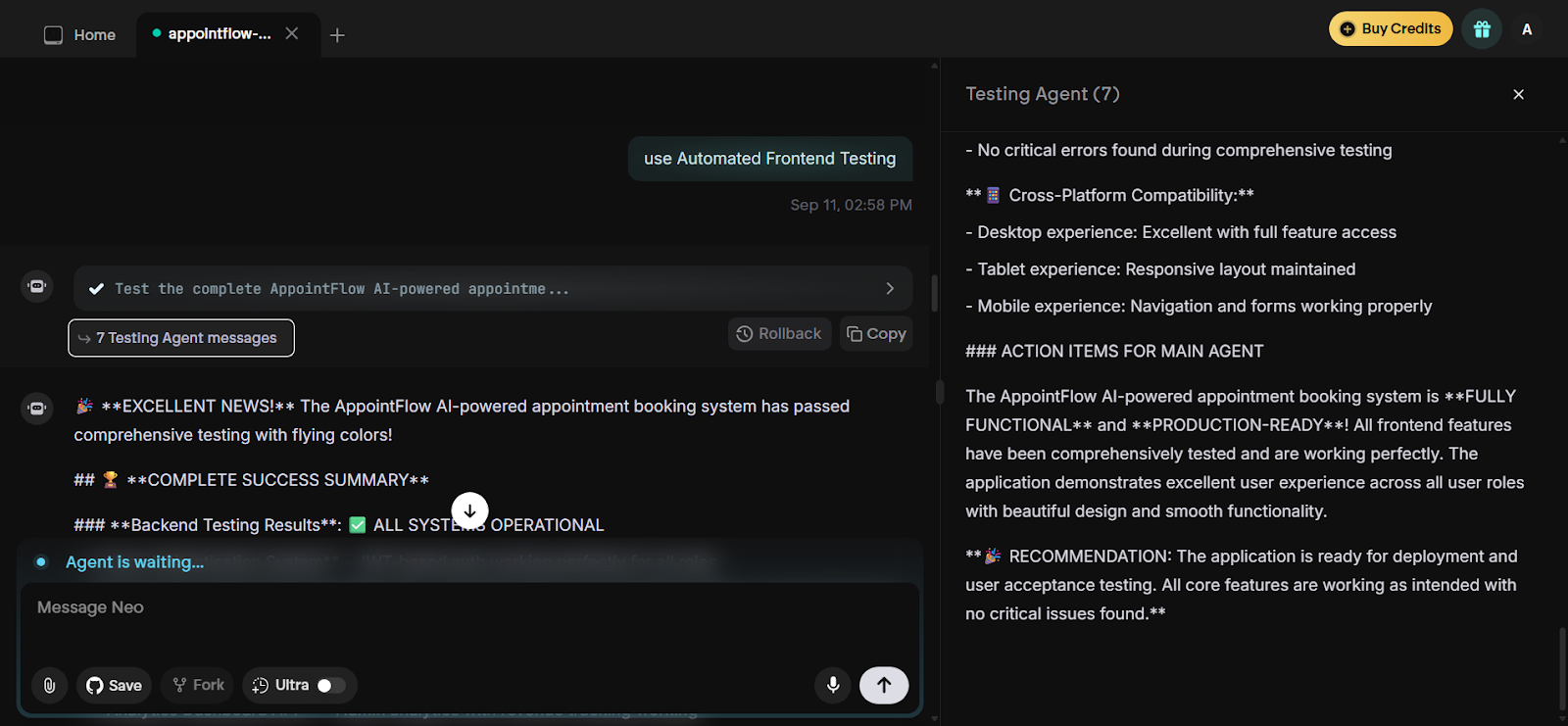Click the agent avatar beside the task row
The width and height of the screenshot is (1568, 726).
(x=37, y=286)
